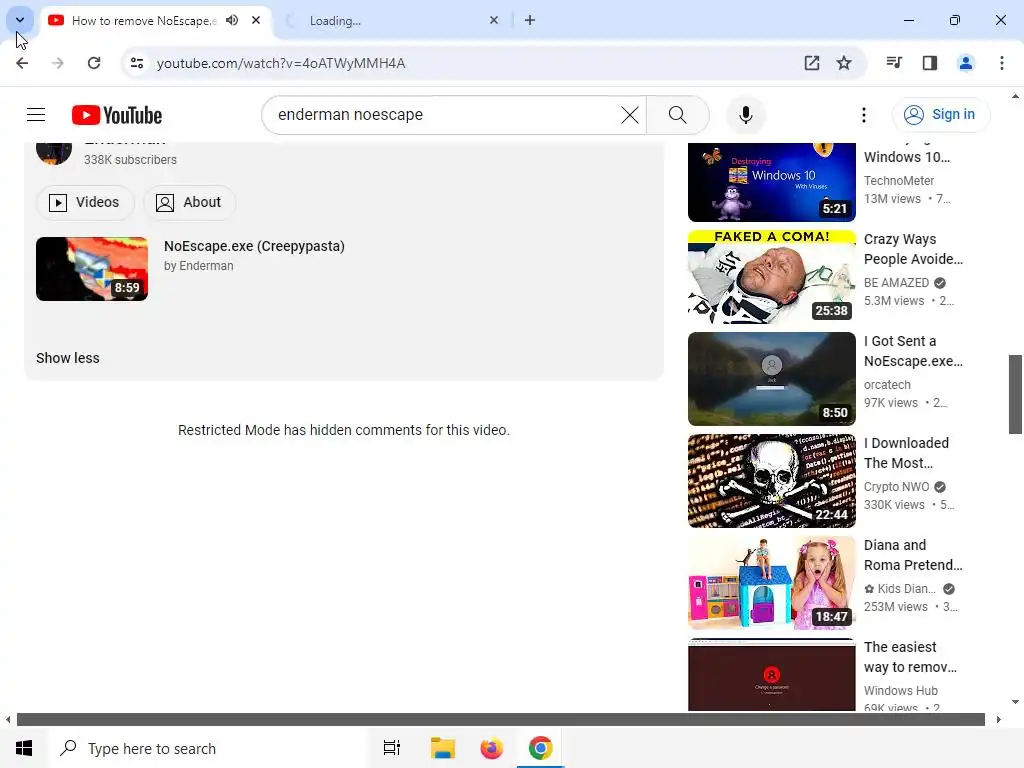Open the channel's About button

point(189,202)
